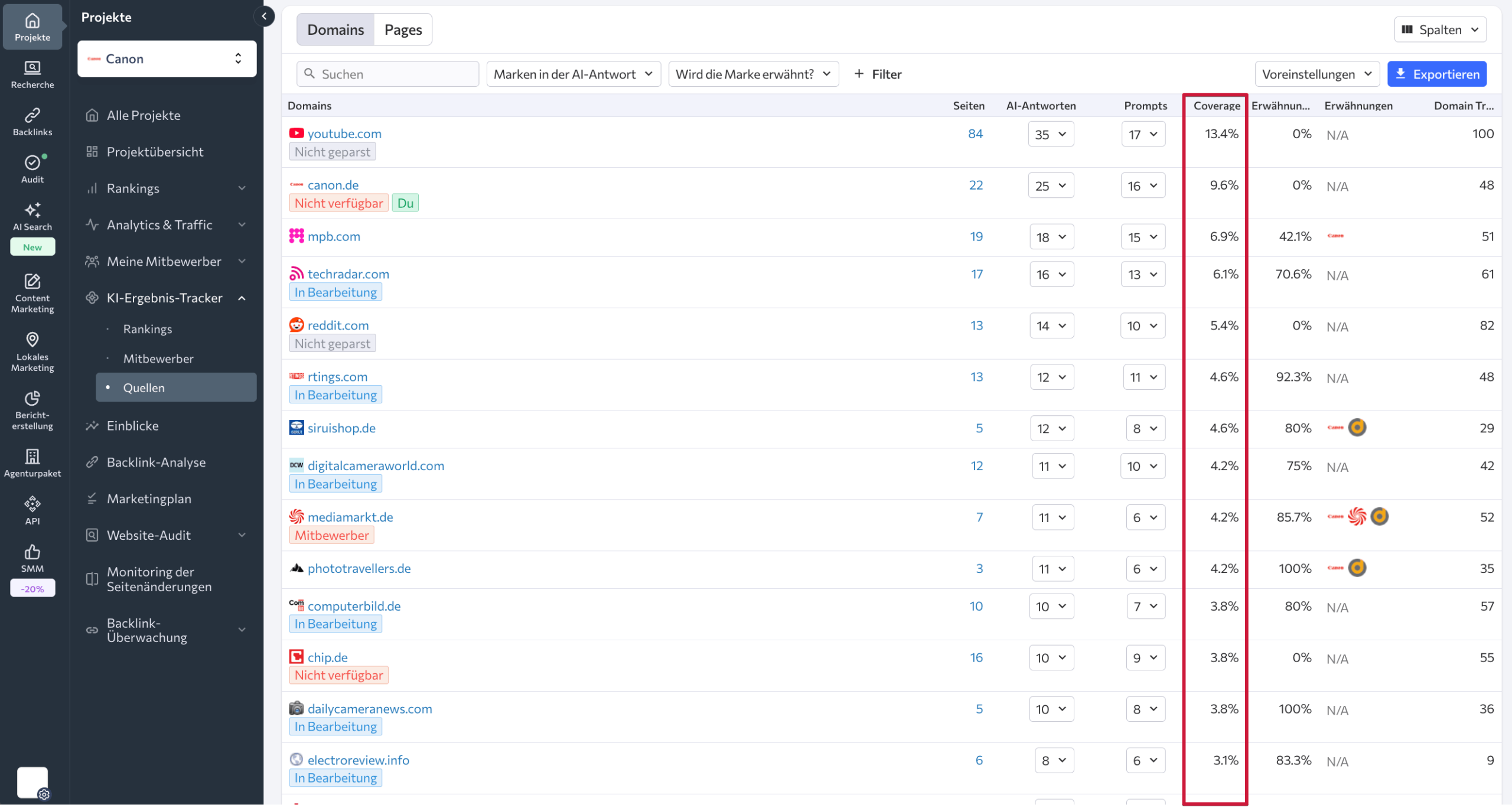Open the Audit section icon
Viewport: 1512px width, 808px height.
[x=32, y=169]
